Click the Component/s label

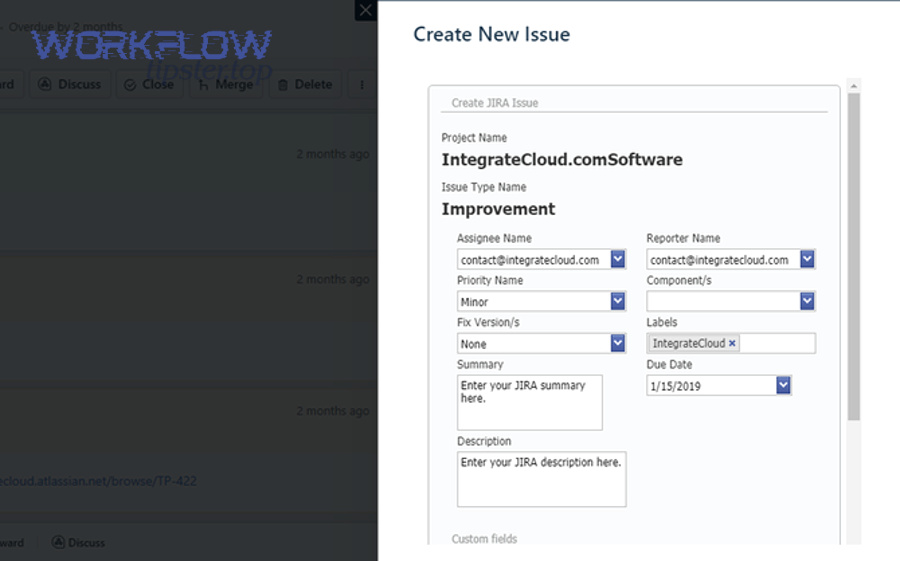(x=679, y=280)
